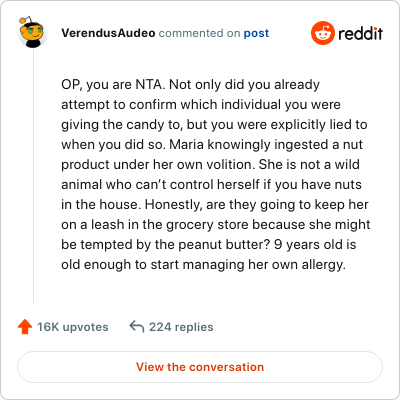Click the VerendusAudeo Snoo avatar
This screenshot has height=400, width=400.
32,32
